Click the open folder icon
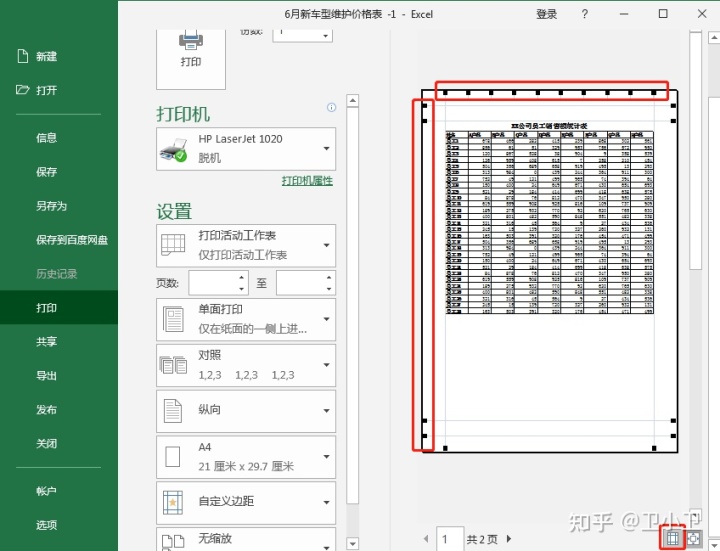The width and height of the screenshot is (720, 551). (22, 90)
